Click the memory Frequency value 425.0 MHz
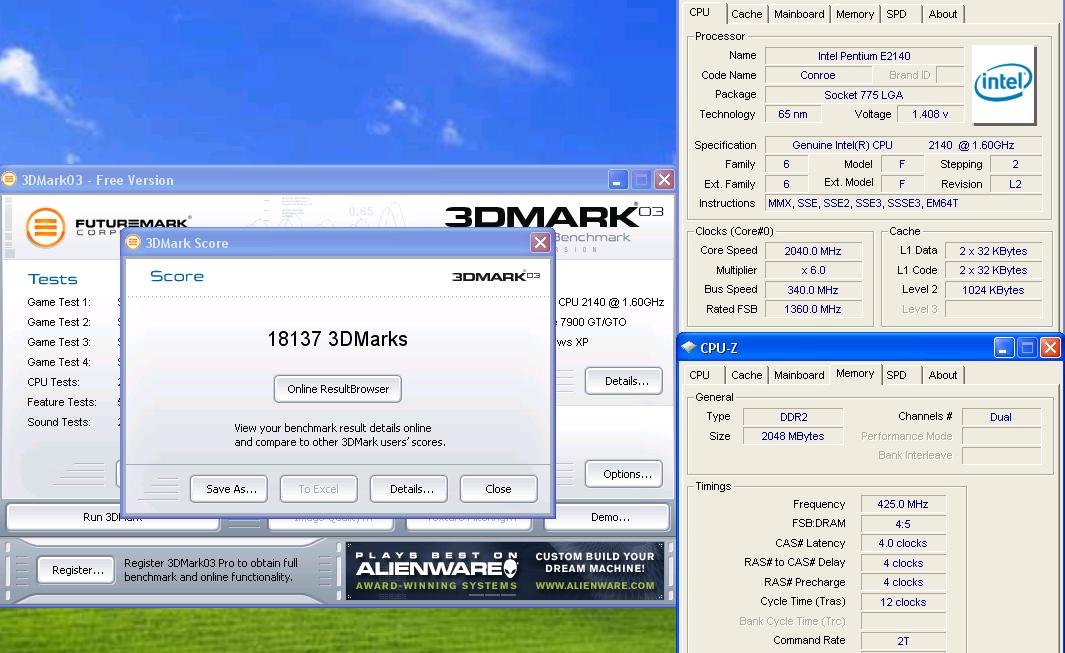Screen dimensions: 1065x653 tap(903, 504)
